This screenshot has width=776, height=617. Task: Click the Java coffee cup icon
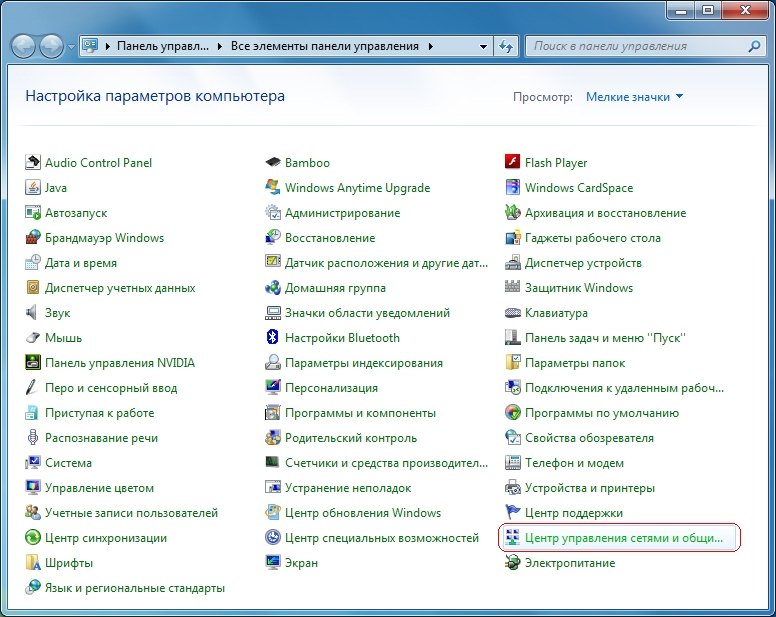[x=33, y=188]
